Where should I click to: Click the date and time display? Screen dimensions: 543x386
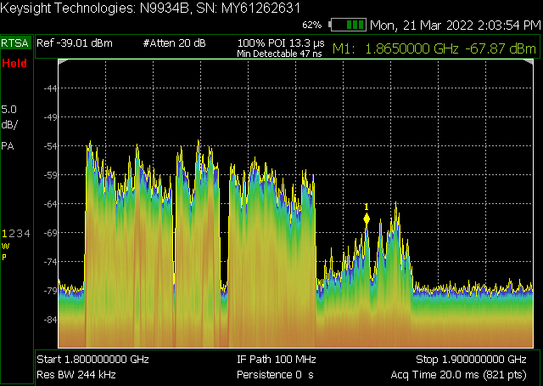(455, 25)
